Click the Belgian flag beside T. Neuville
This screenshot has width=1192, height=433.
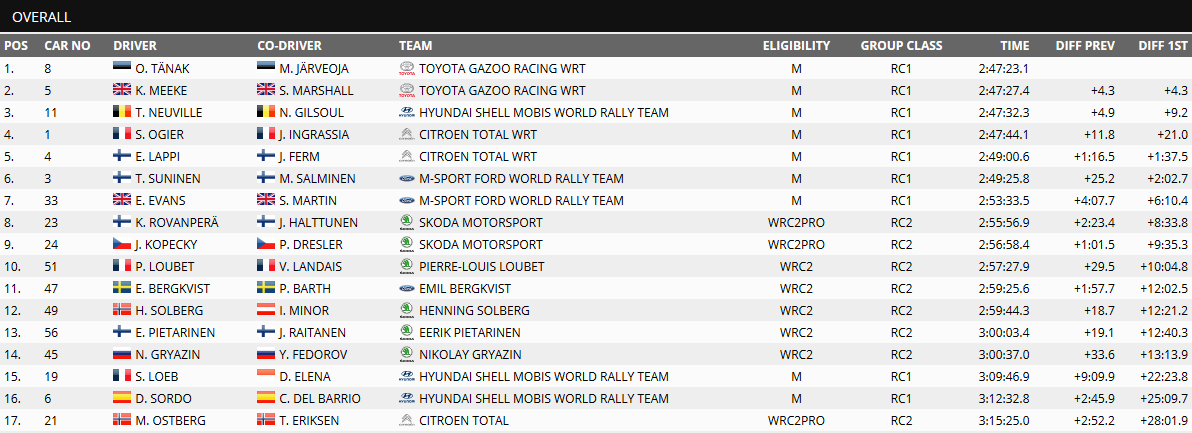click(122, 112)
